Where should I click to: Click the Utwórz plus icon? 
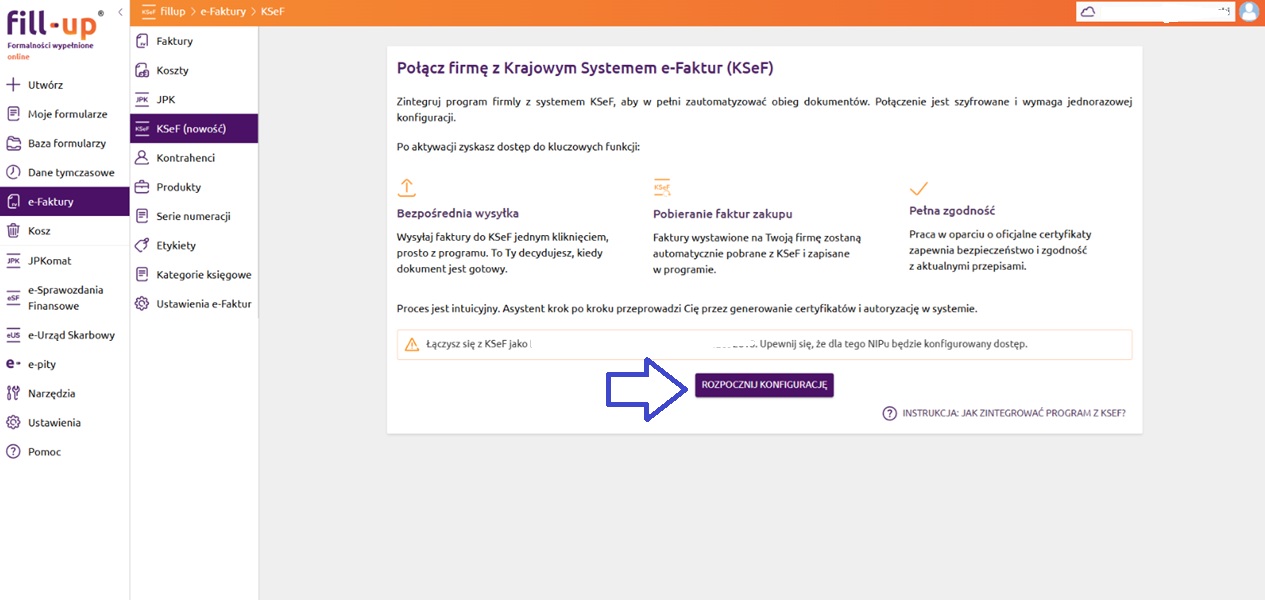pos(14,85)
